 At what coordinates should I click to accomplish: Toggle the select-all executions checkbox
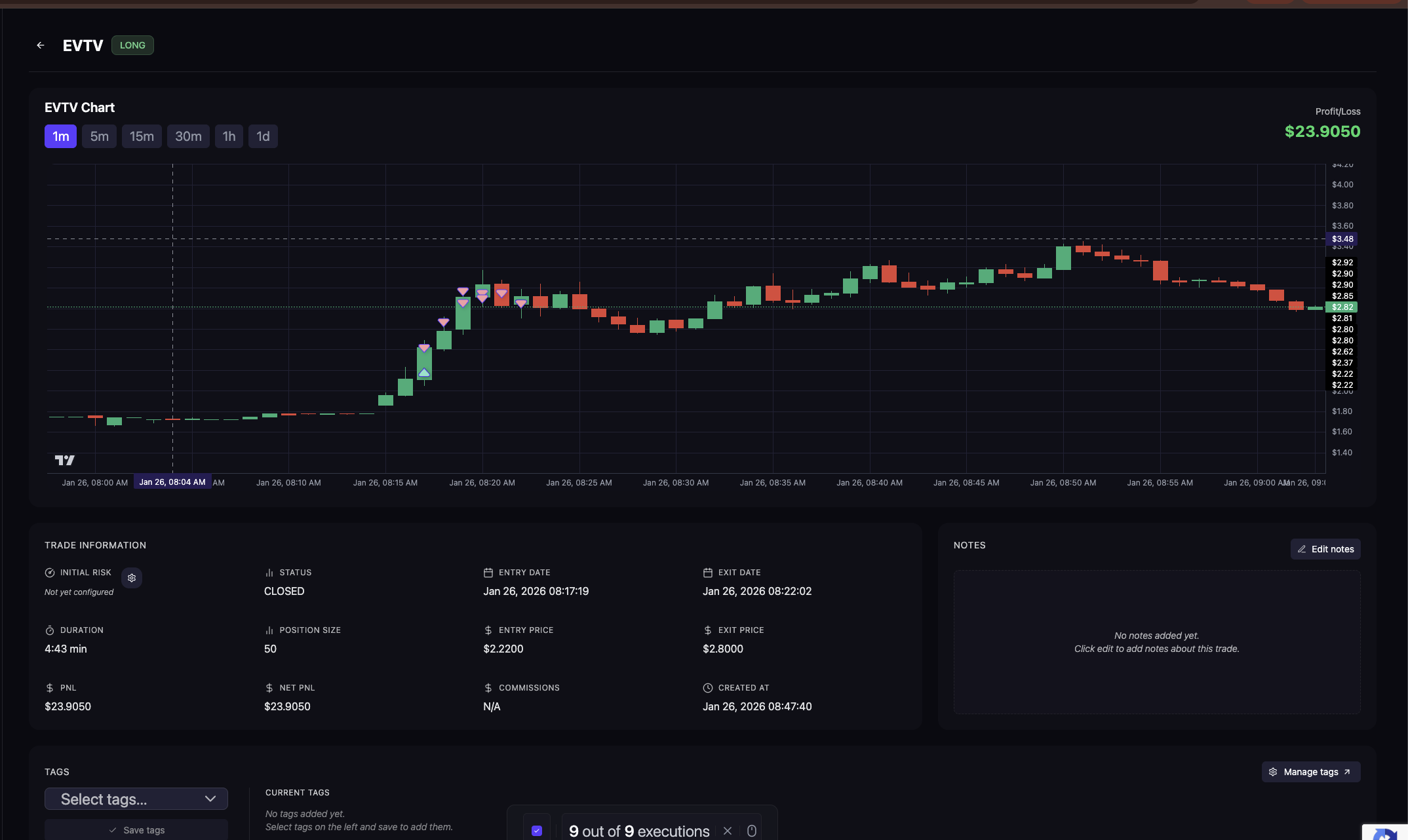tap(537, 831)
